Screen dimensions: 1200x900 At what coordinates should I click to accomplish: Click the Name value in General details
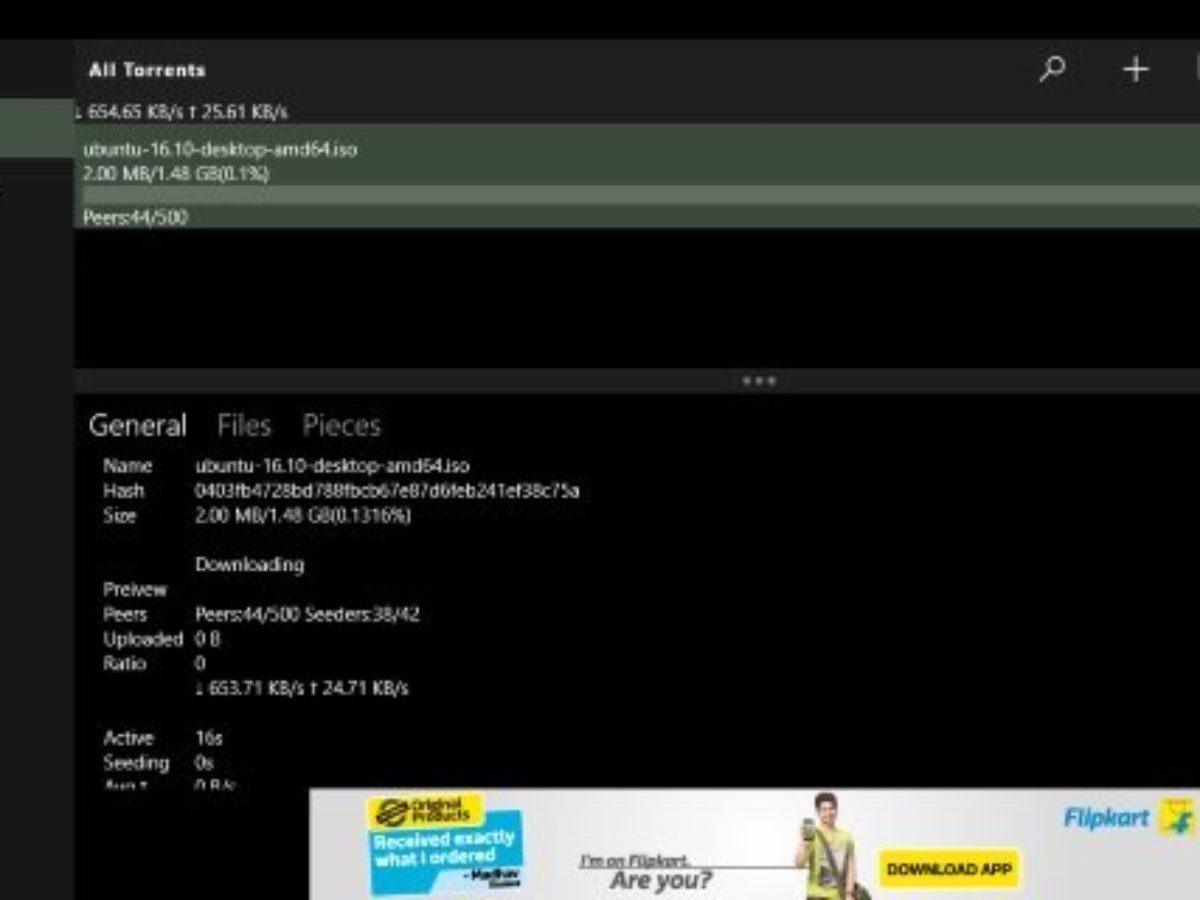332,466
